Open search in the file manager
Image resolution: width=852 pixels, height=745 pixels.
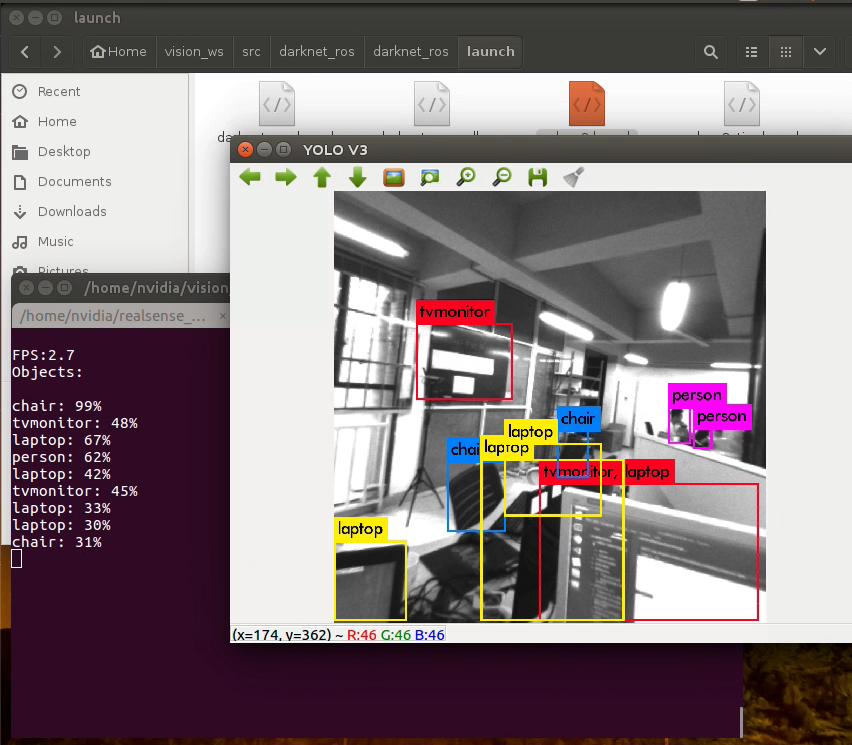click(711, 52)
